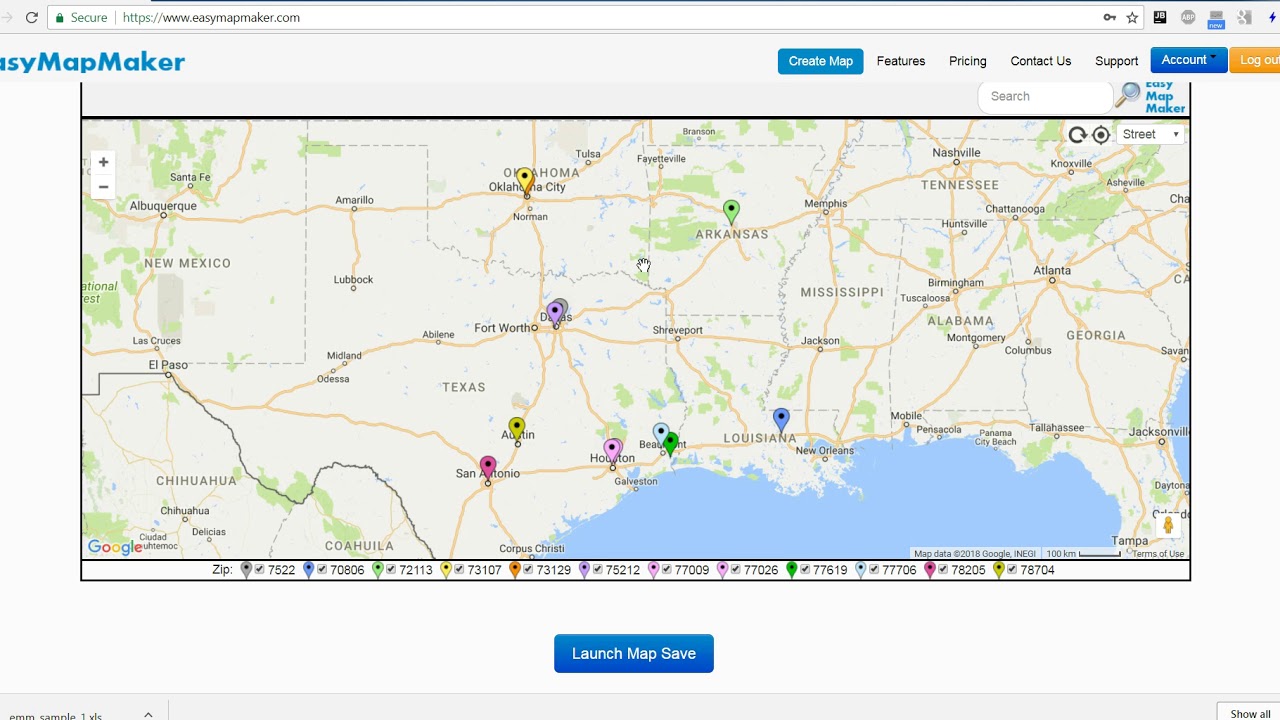Click the 78704 legend pin swatch
Screen dimensions: 1280x720
[998, 570]
